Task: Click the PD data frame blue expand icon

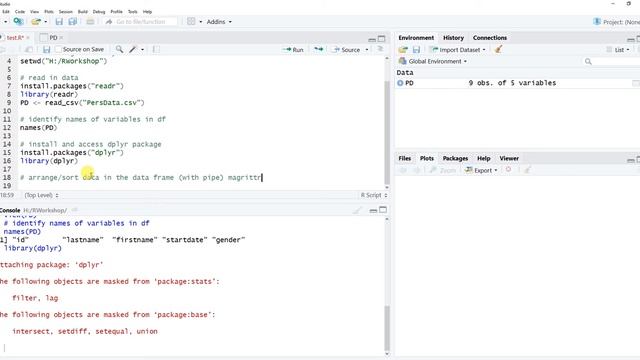Action: (400, 83)
